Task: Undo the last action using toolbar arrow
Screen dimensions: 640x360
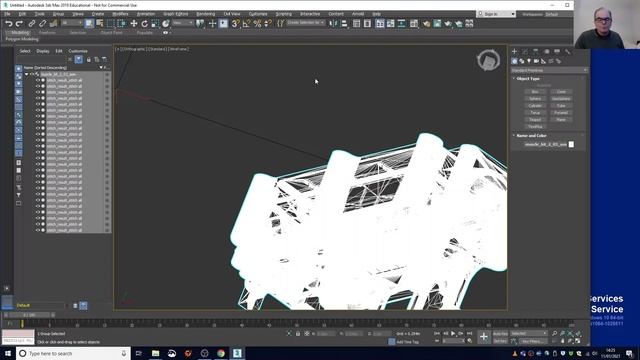Action: tap(8, 24)
